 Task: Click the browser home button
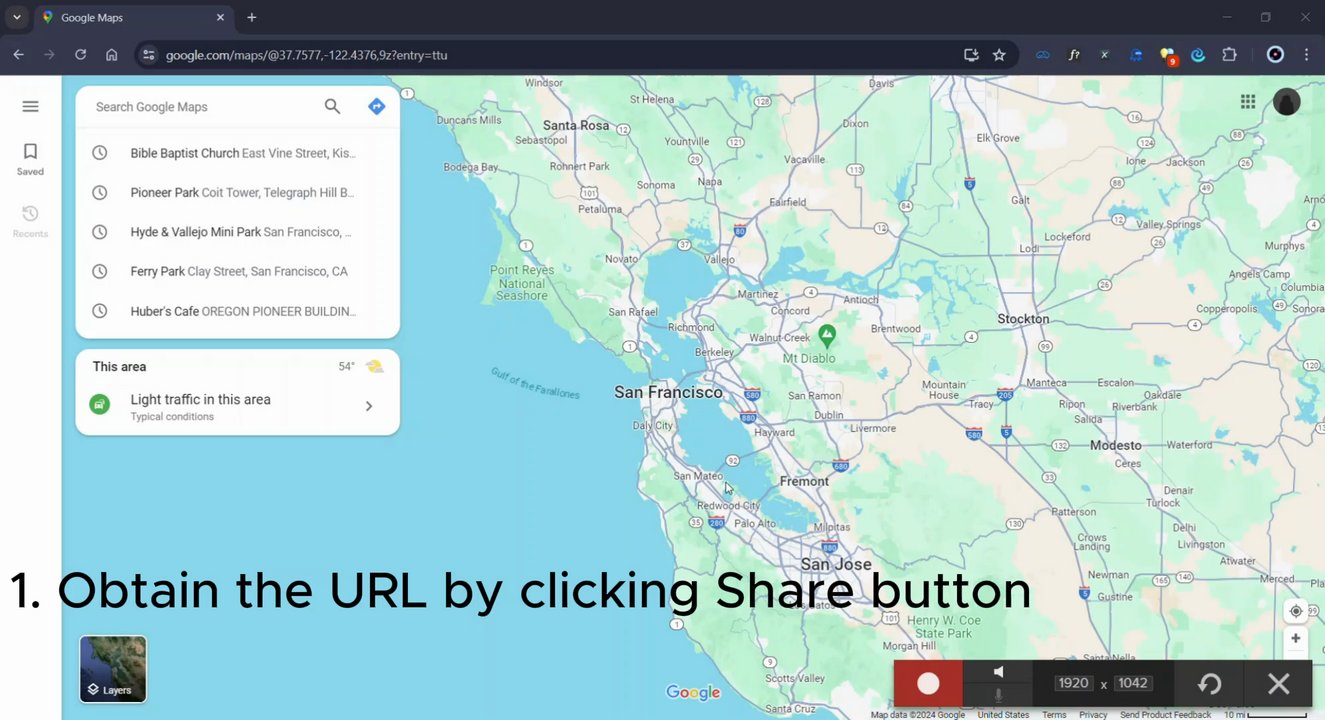click(111, 55)
